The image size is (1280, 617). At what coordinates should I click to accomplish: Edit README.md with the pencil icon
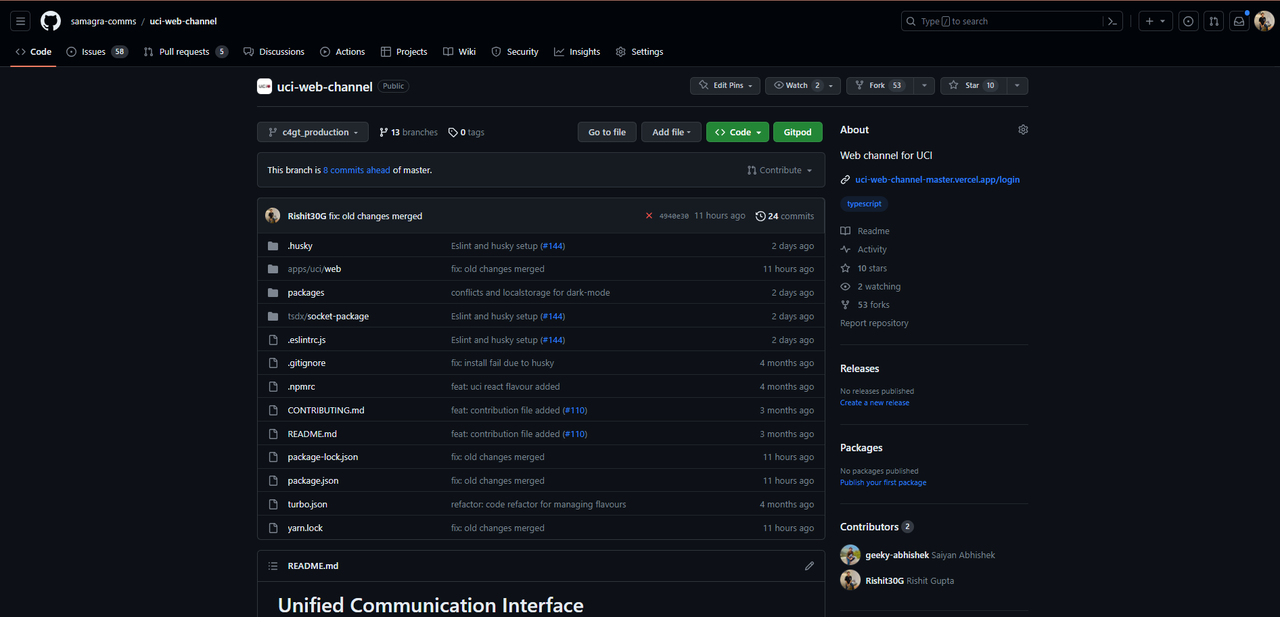(x=809, y=566)
